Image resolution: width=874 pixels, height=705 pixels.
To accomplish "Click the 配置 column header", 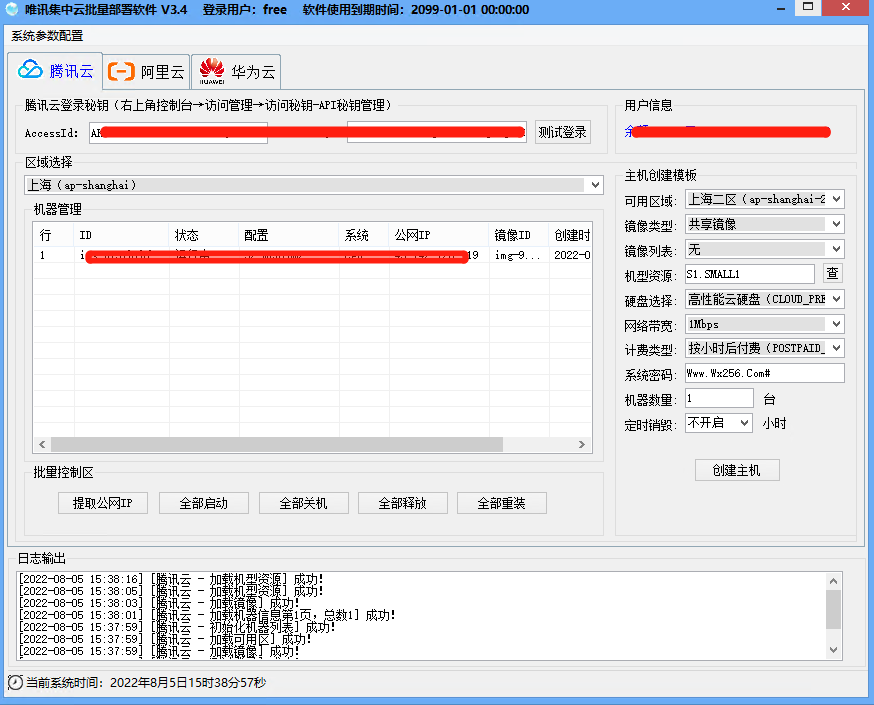I will [x=289, y=235].
